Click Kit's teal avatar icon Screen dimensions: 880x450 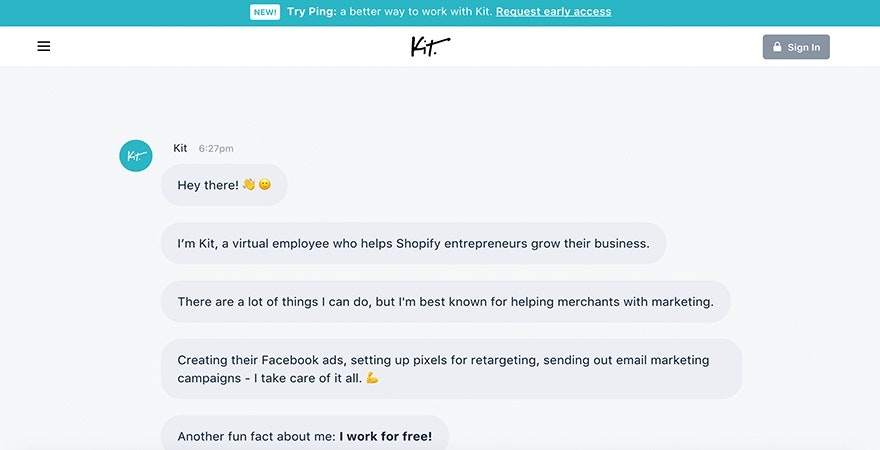tap(136, 156)
